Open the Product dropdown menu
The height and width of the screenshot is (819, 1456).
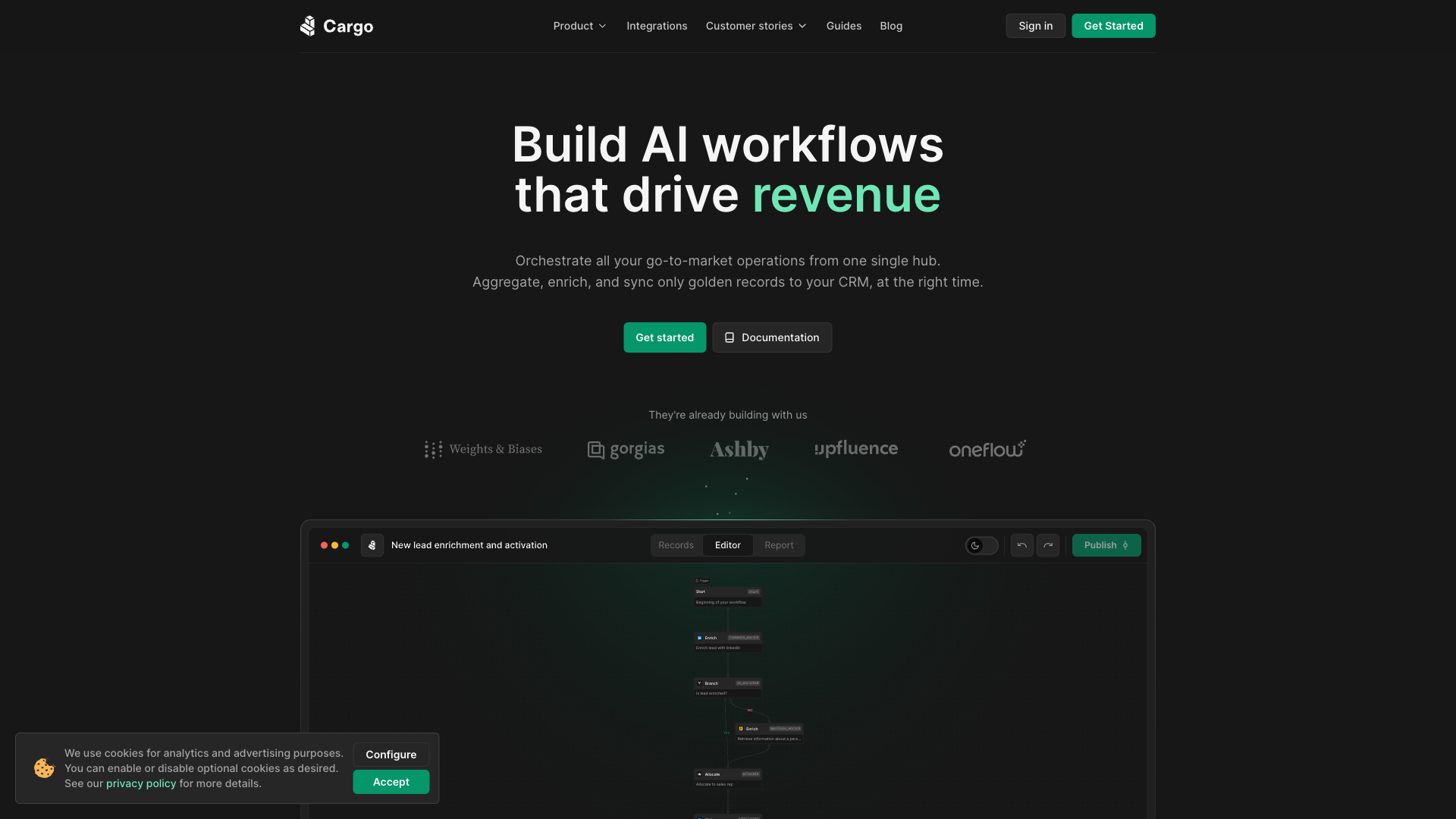coord(580,25)
